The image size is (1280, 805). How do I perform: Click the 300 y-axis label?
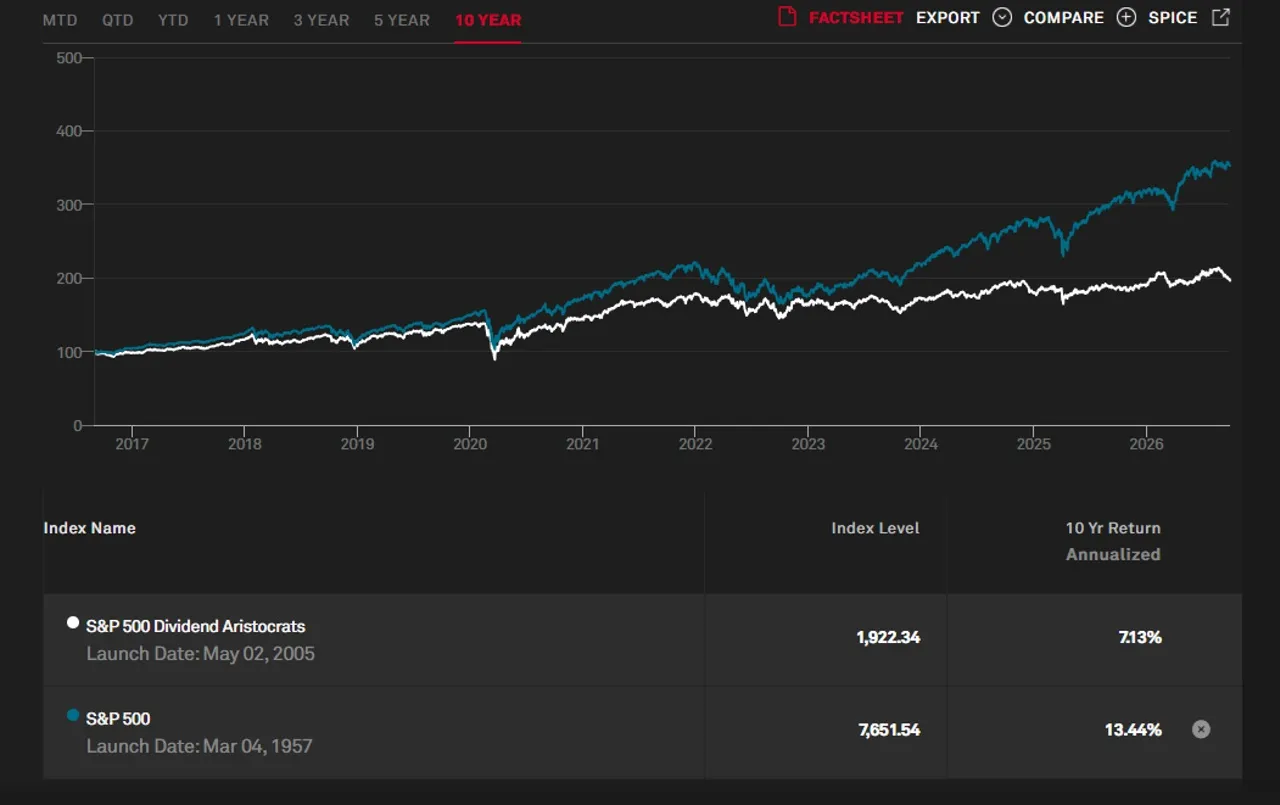pyautogui.click(x=69, y=205)
